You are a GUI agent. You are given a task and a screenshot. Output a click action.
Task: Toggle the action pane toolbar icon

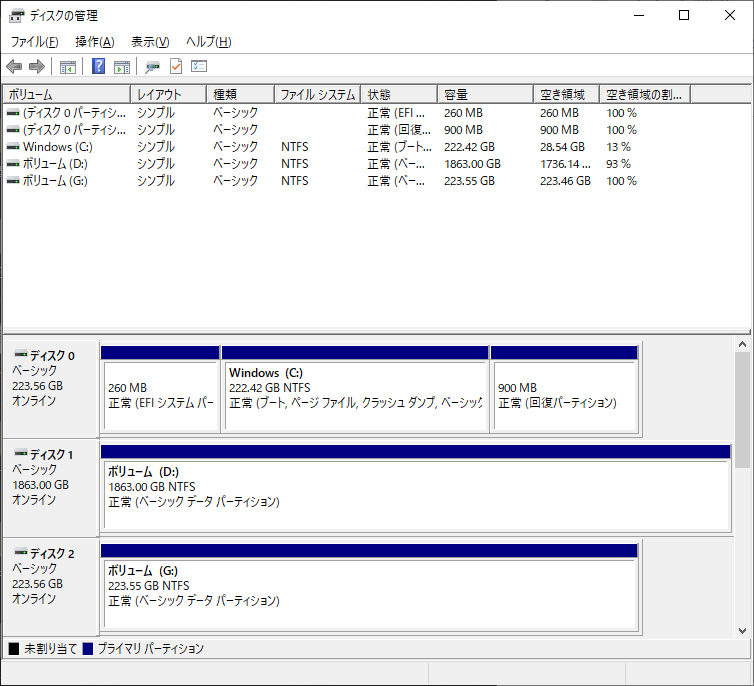coord(122,66)
